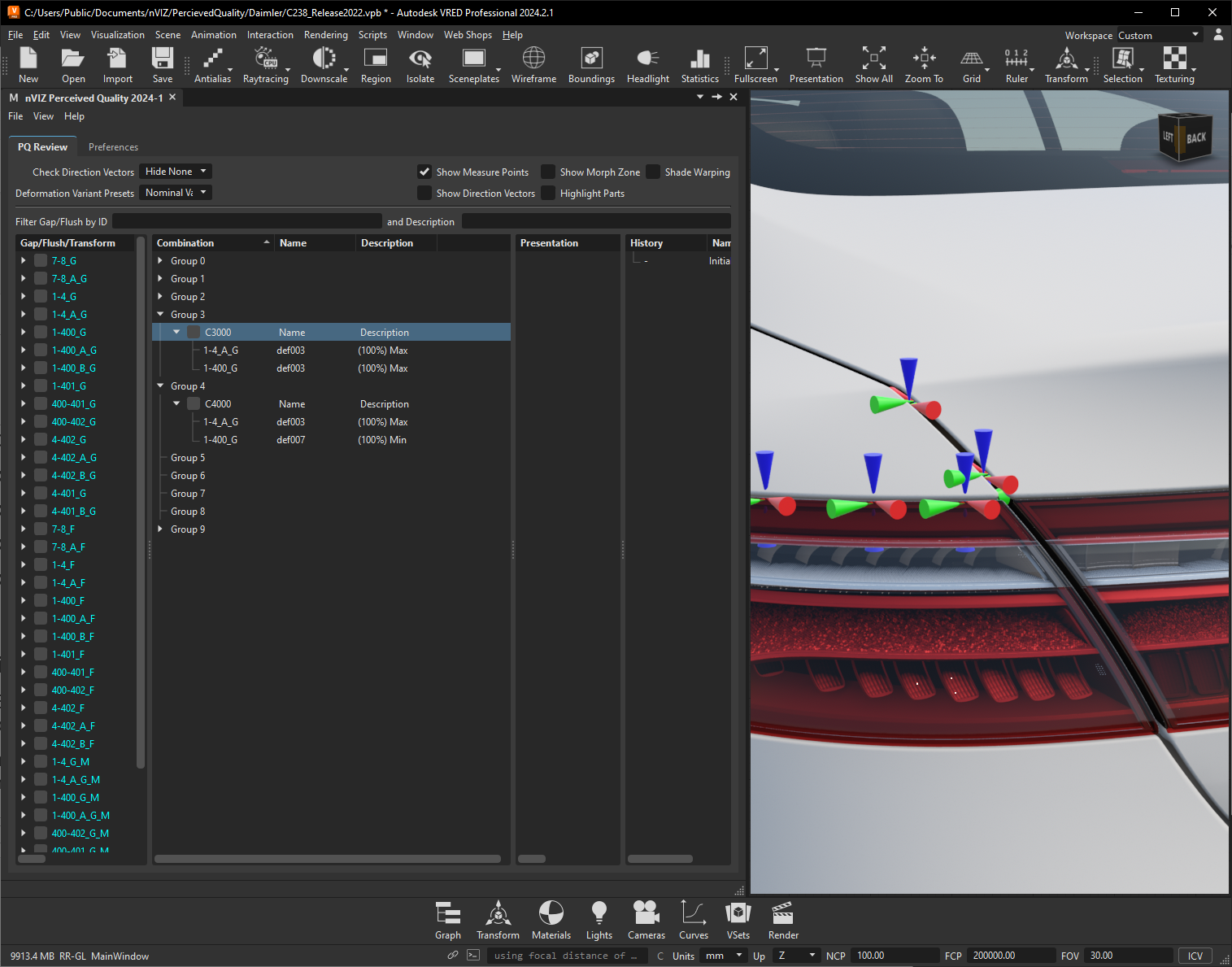The height and width of the screenshot is (967, 1232).
Task: Switch to Fullscreen via toolbar icon
Action: [755, 65]
